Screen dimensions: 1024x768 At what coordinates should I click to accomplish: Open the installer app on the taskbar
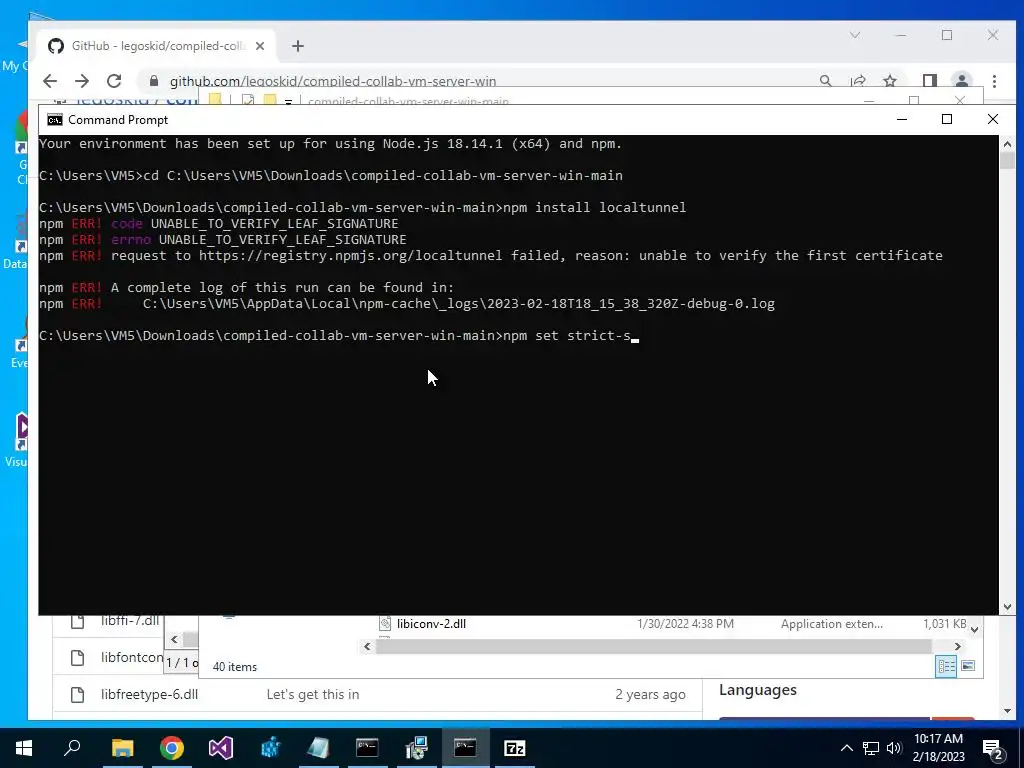(x=416, y=748)
